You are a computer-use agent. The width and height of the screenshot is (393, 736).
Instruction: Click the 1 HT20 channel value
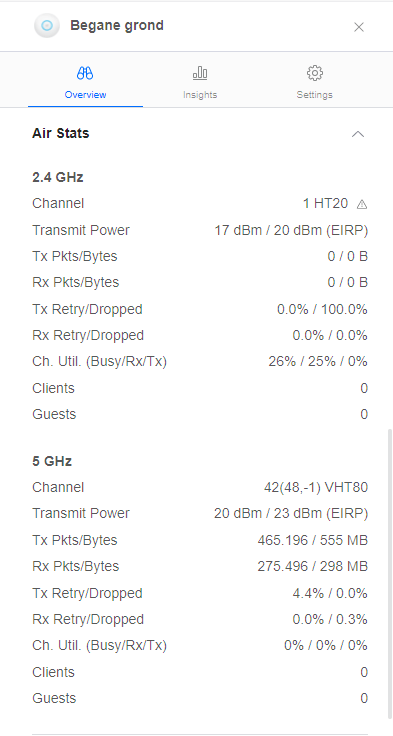click(x=325, y=203)
